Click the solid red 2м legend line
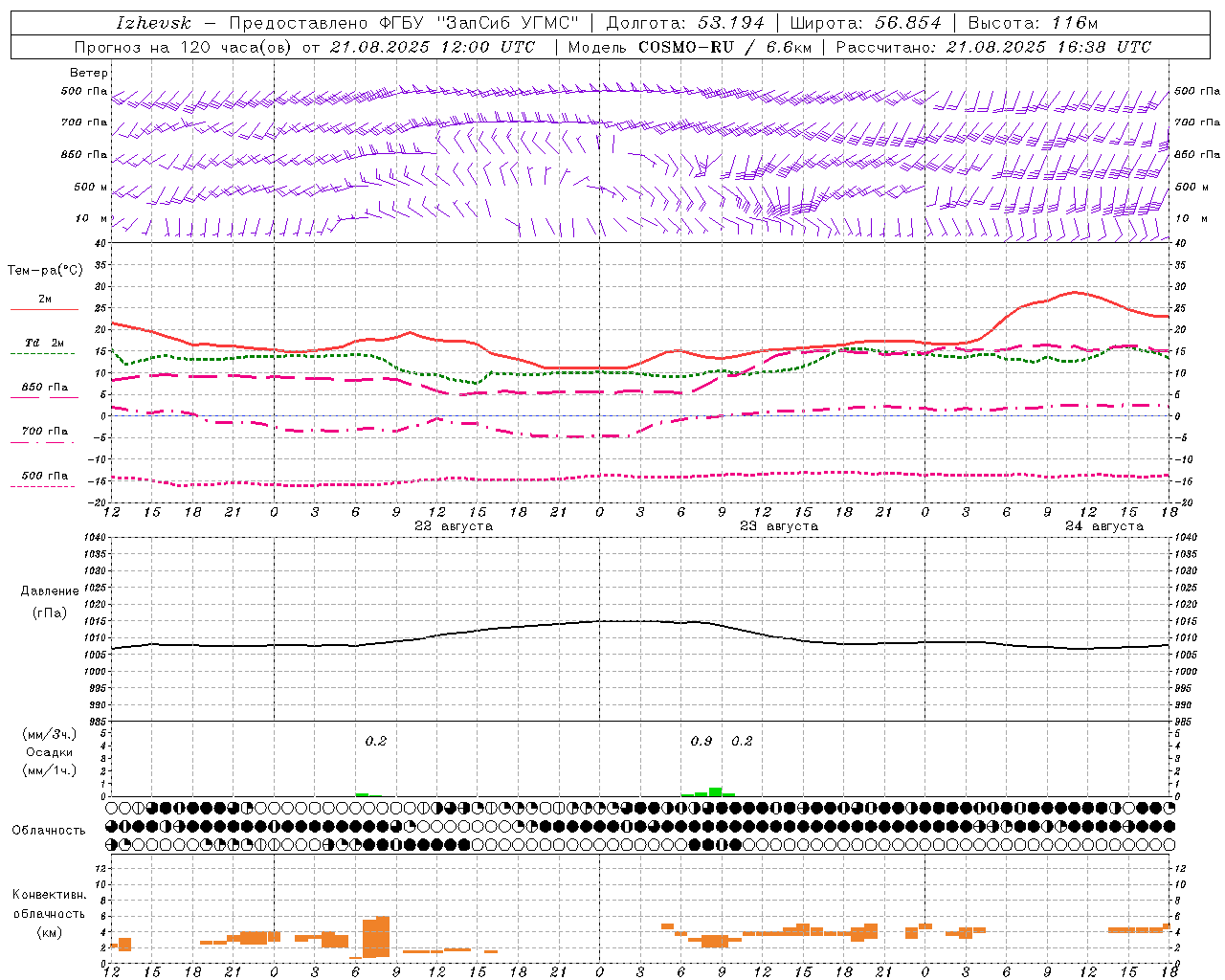Screen dimensions: 1225x980 pos(44,309)
